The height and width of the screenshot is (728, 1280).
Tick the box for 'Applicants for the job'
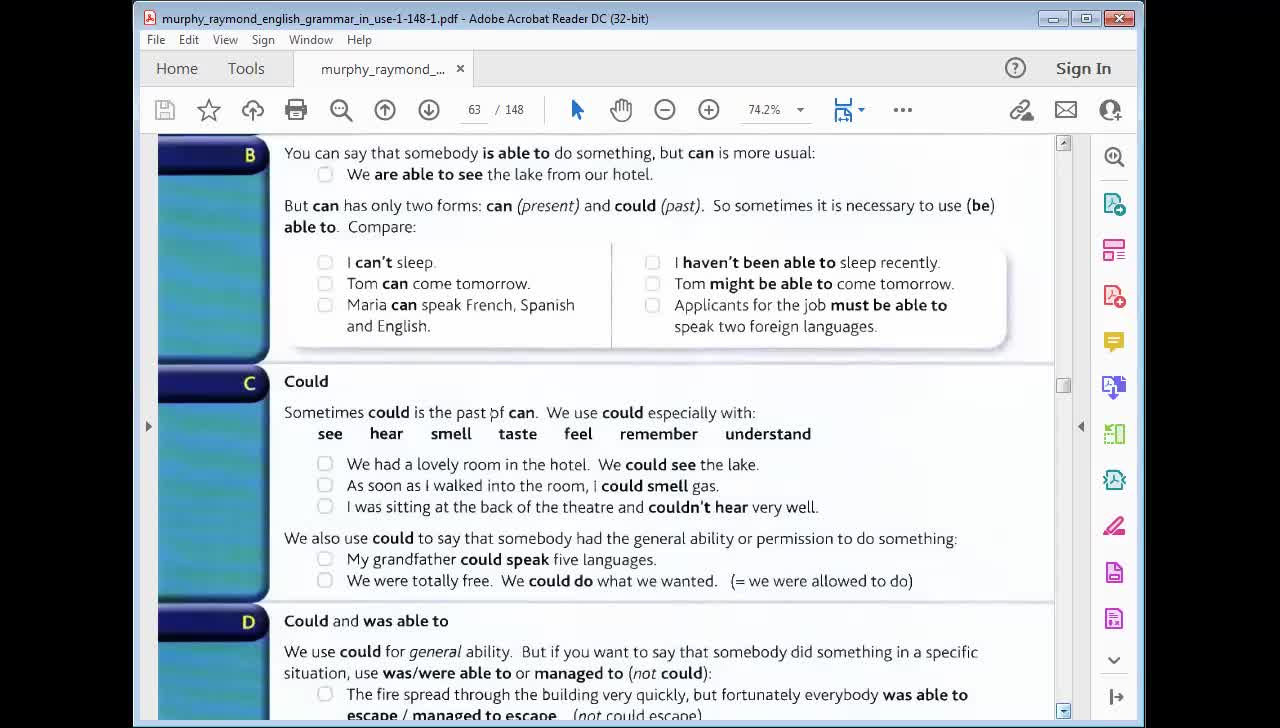(652, 305)
